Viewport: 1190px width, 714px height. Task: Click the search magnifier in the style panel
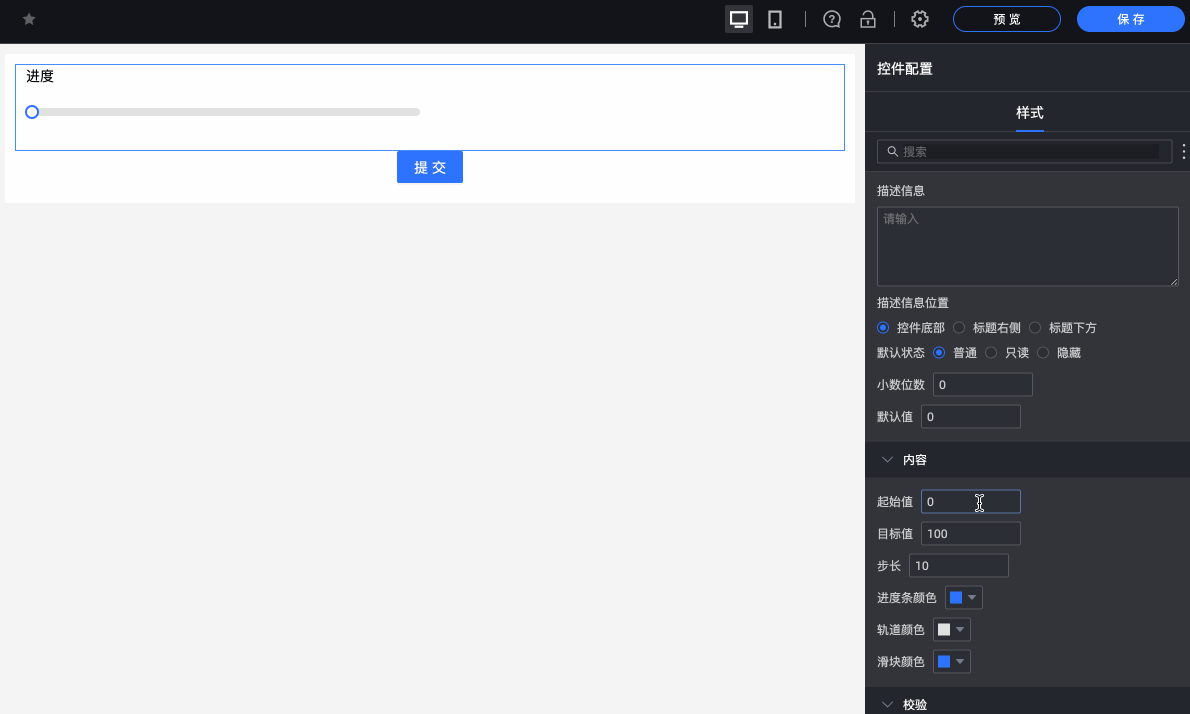tap(892, 151)
